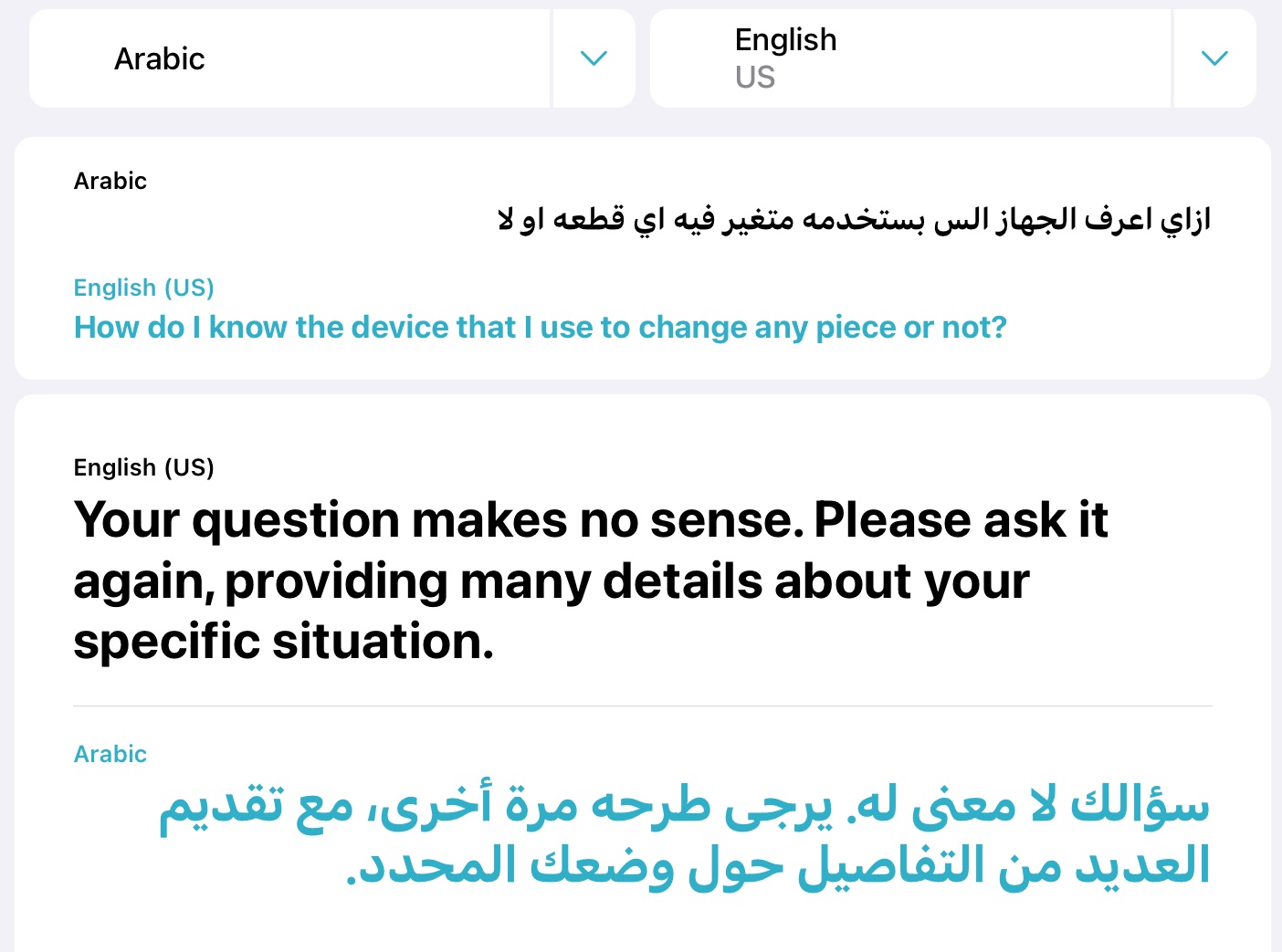The height and width of the screenshot is (952, 1282).
Task: Click the background area between the two cards
Action: tap(641, 385)
